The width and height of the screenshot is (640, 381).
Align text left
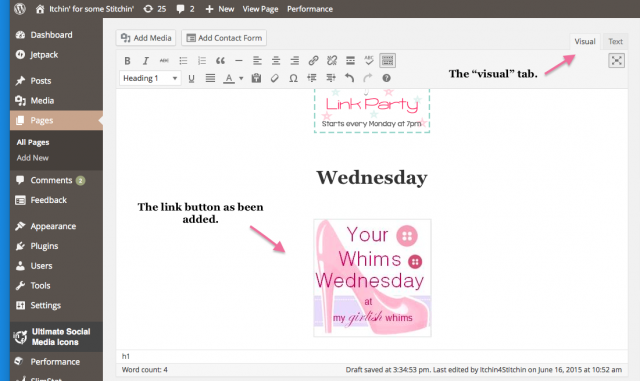click(257, 61)
